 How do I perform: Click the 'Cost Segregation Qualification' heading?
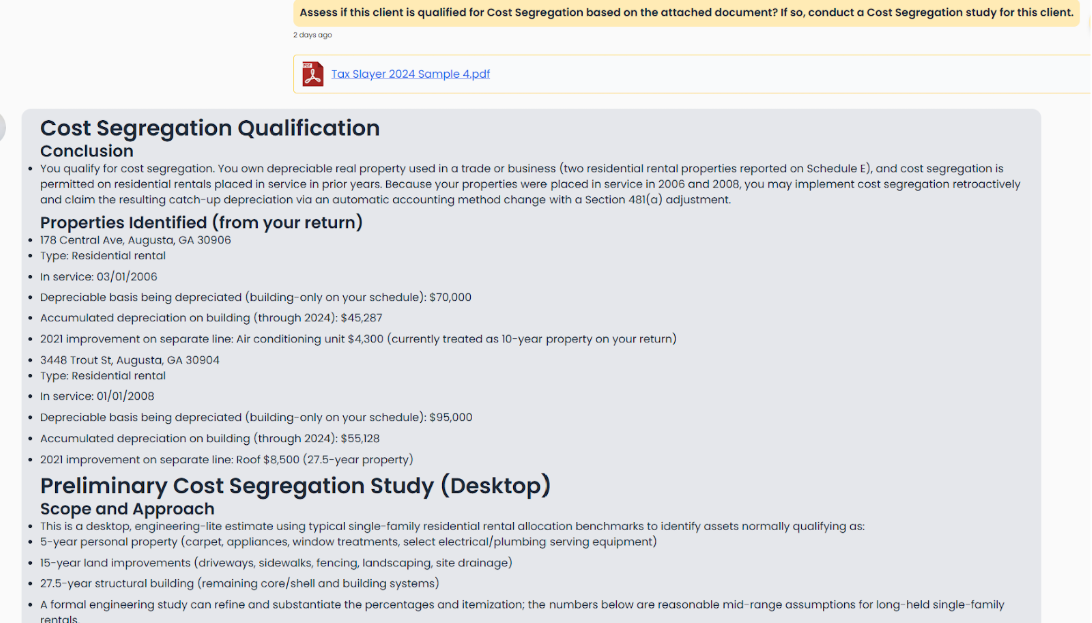tap(210, 128)
